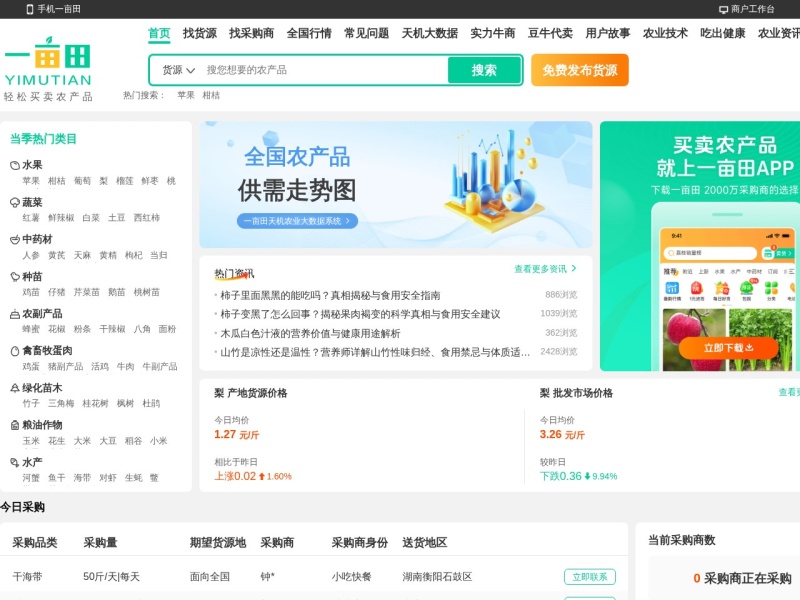Click the 农副产品 category icon
The image size is (800, 600).
[x=15, y=314]
